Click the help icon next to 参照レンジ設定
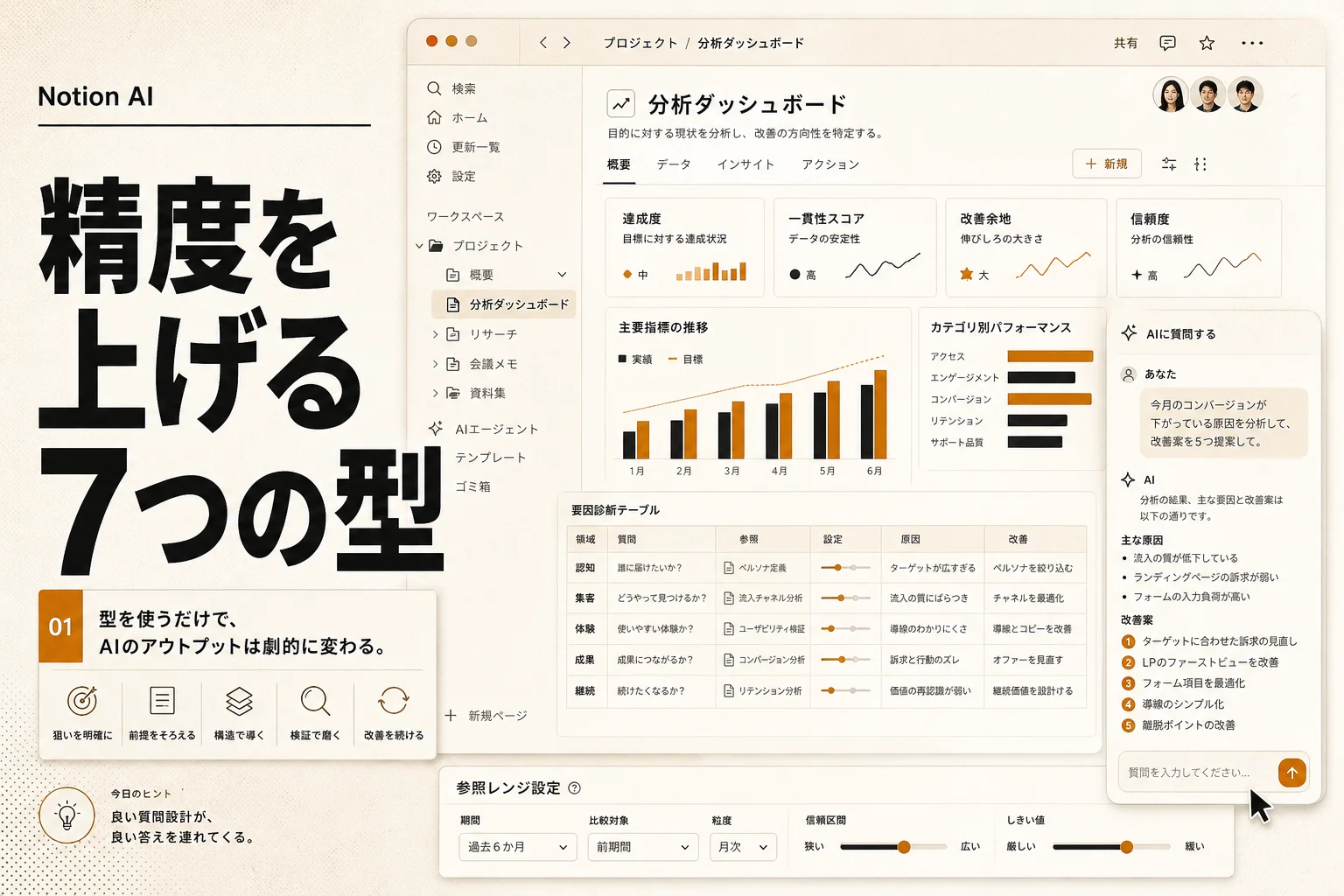Image resolution: width=1344 pixels, height=896 pixels. click(x=575, y=787)
